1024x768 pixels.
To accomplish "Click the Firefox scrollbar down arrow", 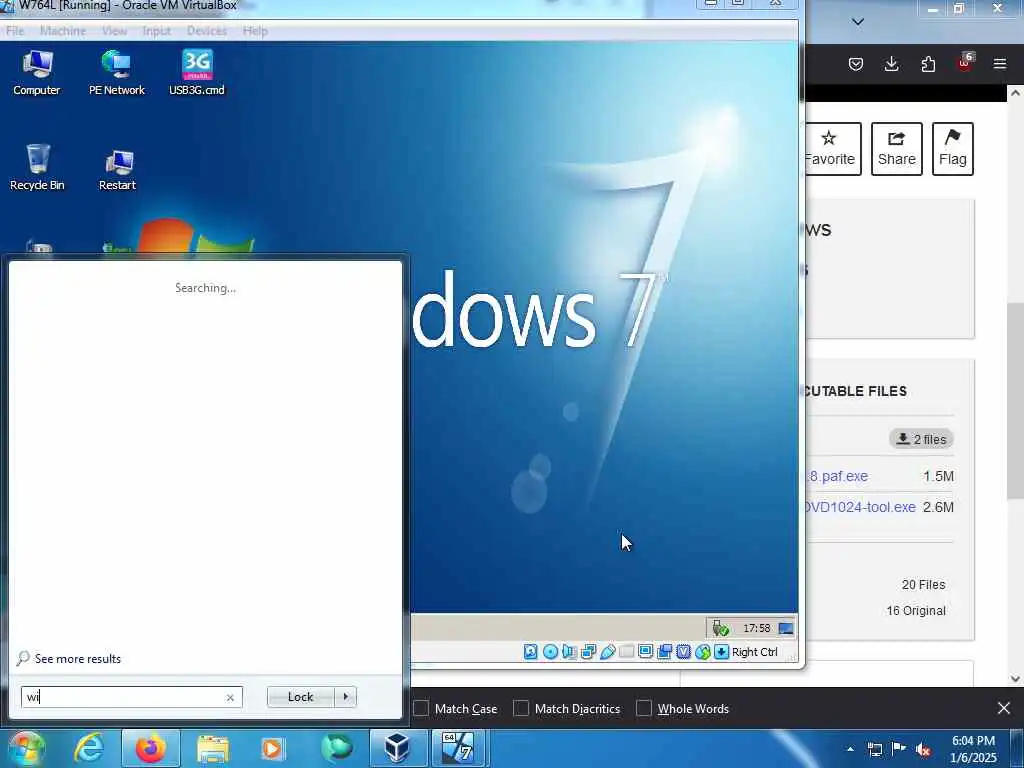I will point(1015,679).
